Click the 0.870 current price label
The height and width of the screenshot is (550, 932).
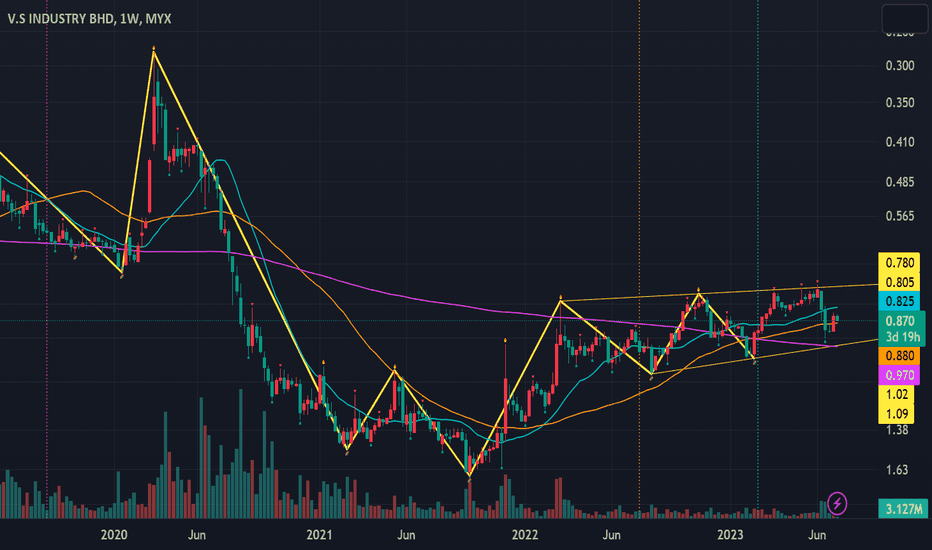pyautogui.click(x=901, y=321)
